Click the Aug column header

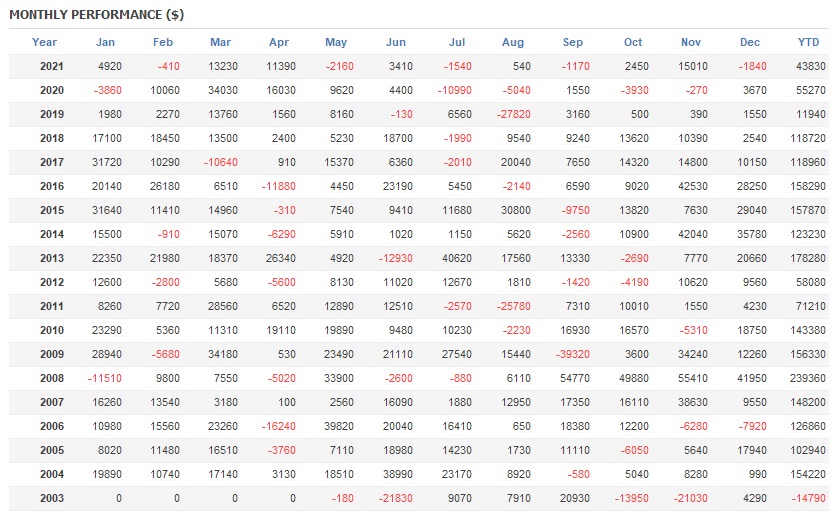pyautogui.click(x=513, y=42)
